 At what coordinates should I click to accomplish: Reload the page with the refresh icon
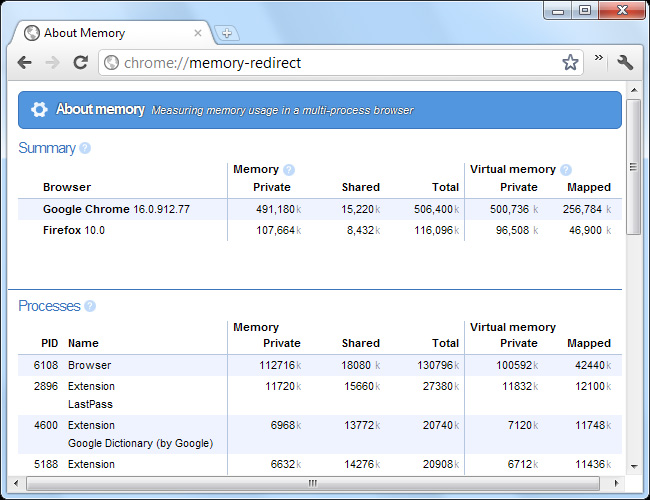(80, 62)
